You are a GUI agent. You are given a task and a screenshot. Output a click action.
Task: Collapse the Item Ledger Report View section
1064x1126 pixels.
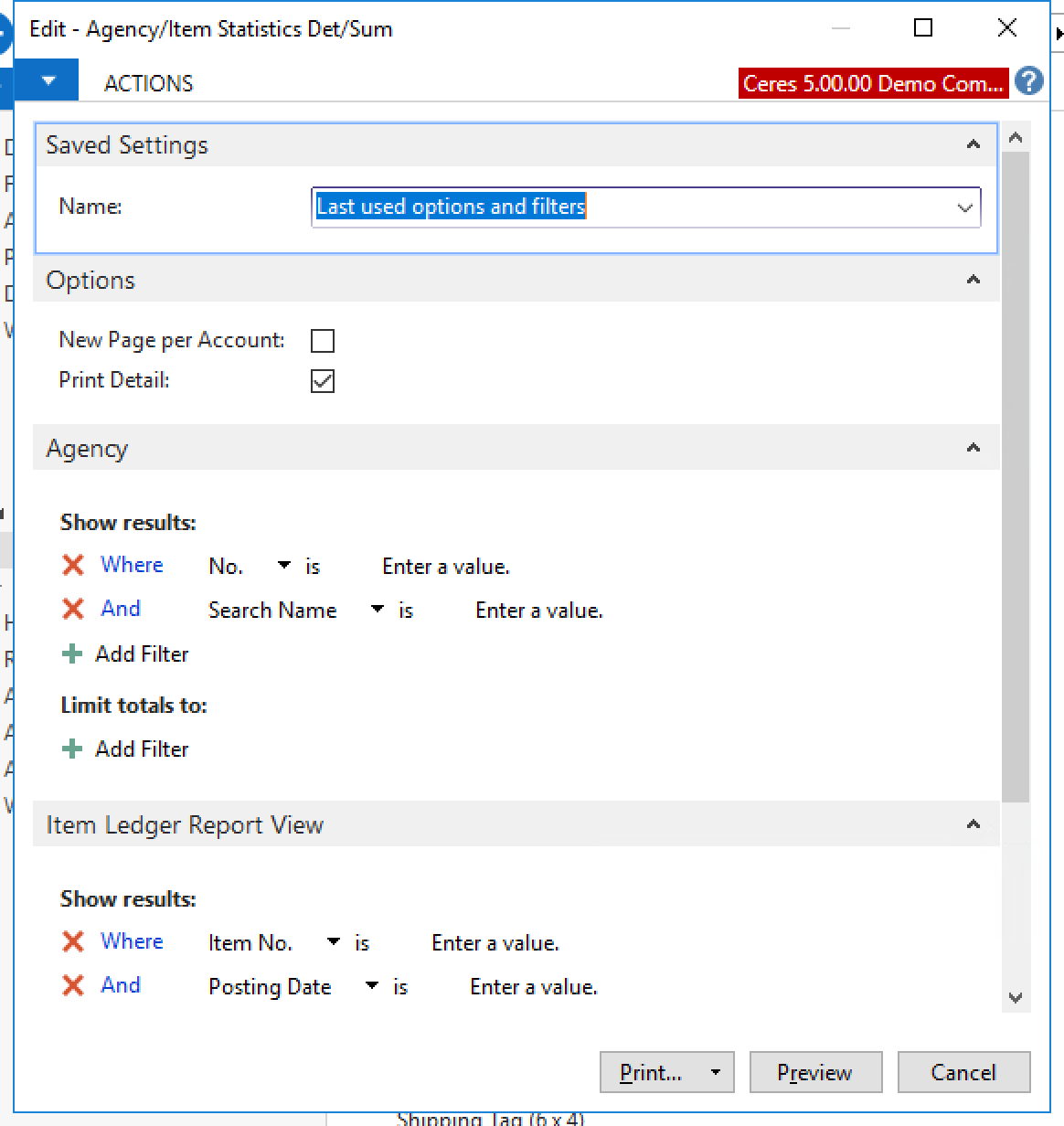click(x=973, y=824)
